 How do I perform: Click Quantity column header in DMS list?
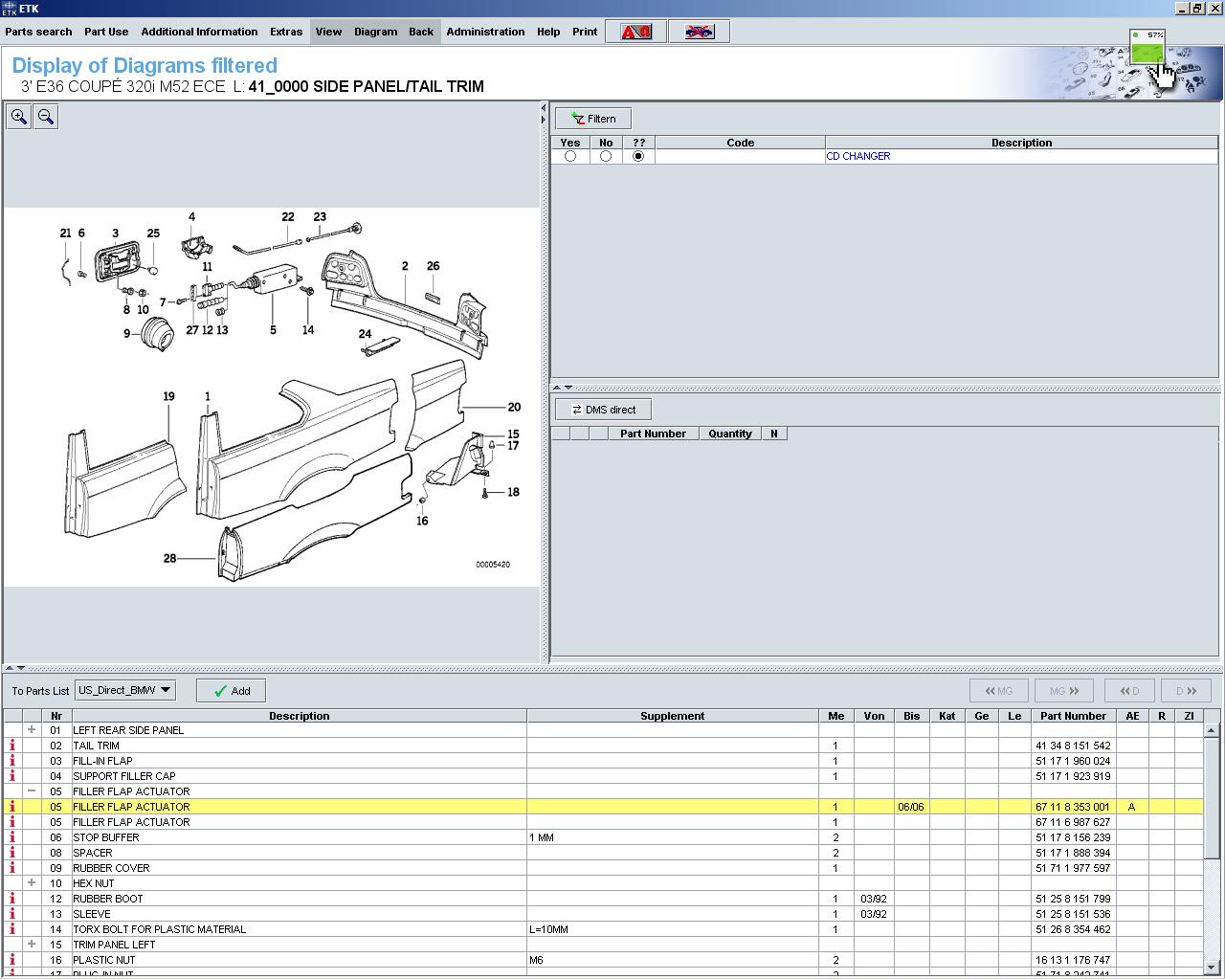(x=730, y=434)
